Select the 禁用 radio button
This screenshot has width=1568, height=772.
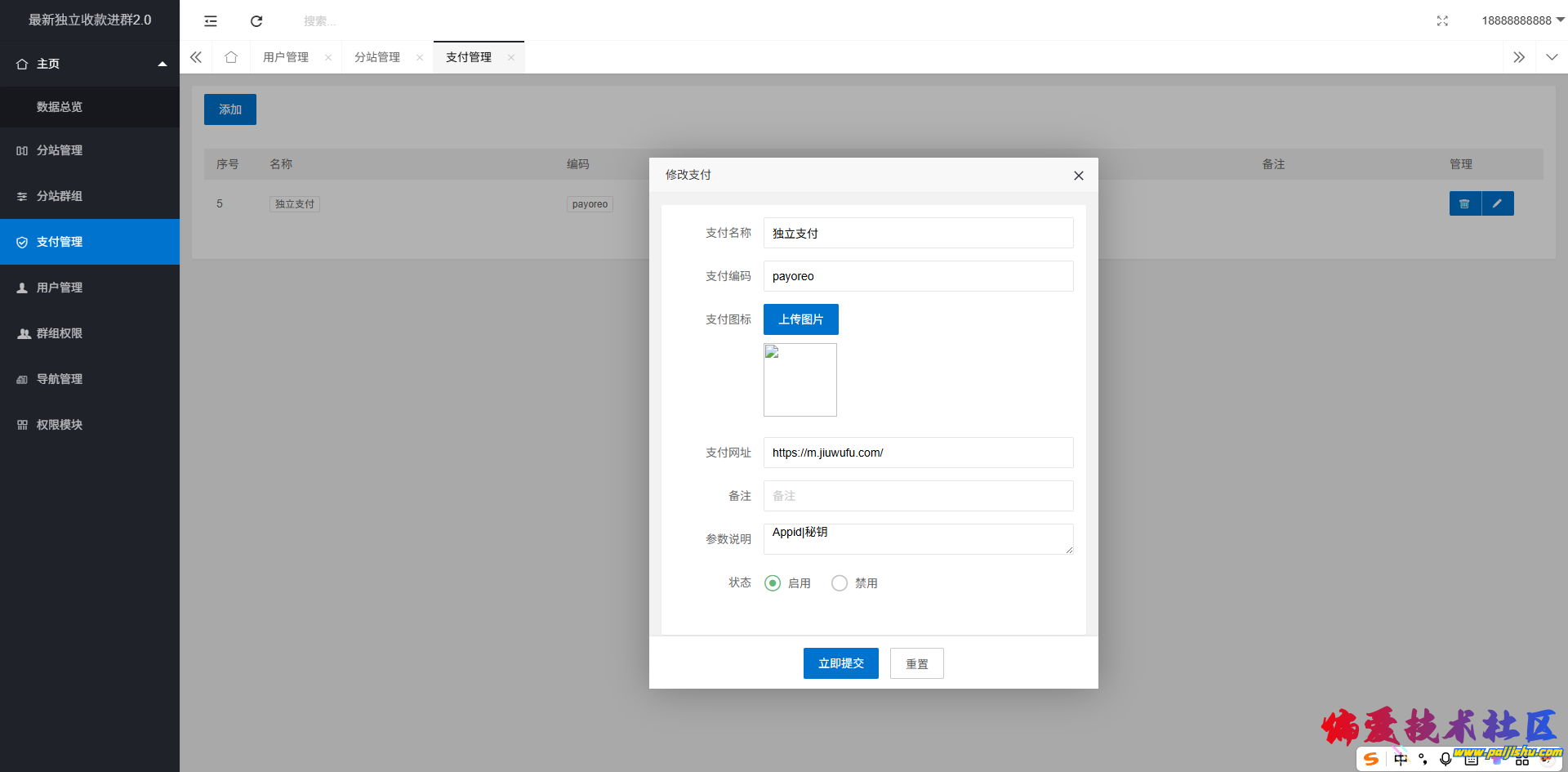(x=840, y=583)
